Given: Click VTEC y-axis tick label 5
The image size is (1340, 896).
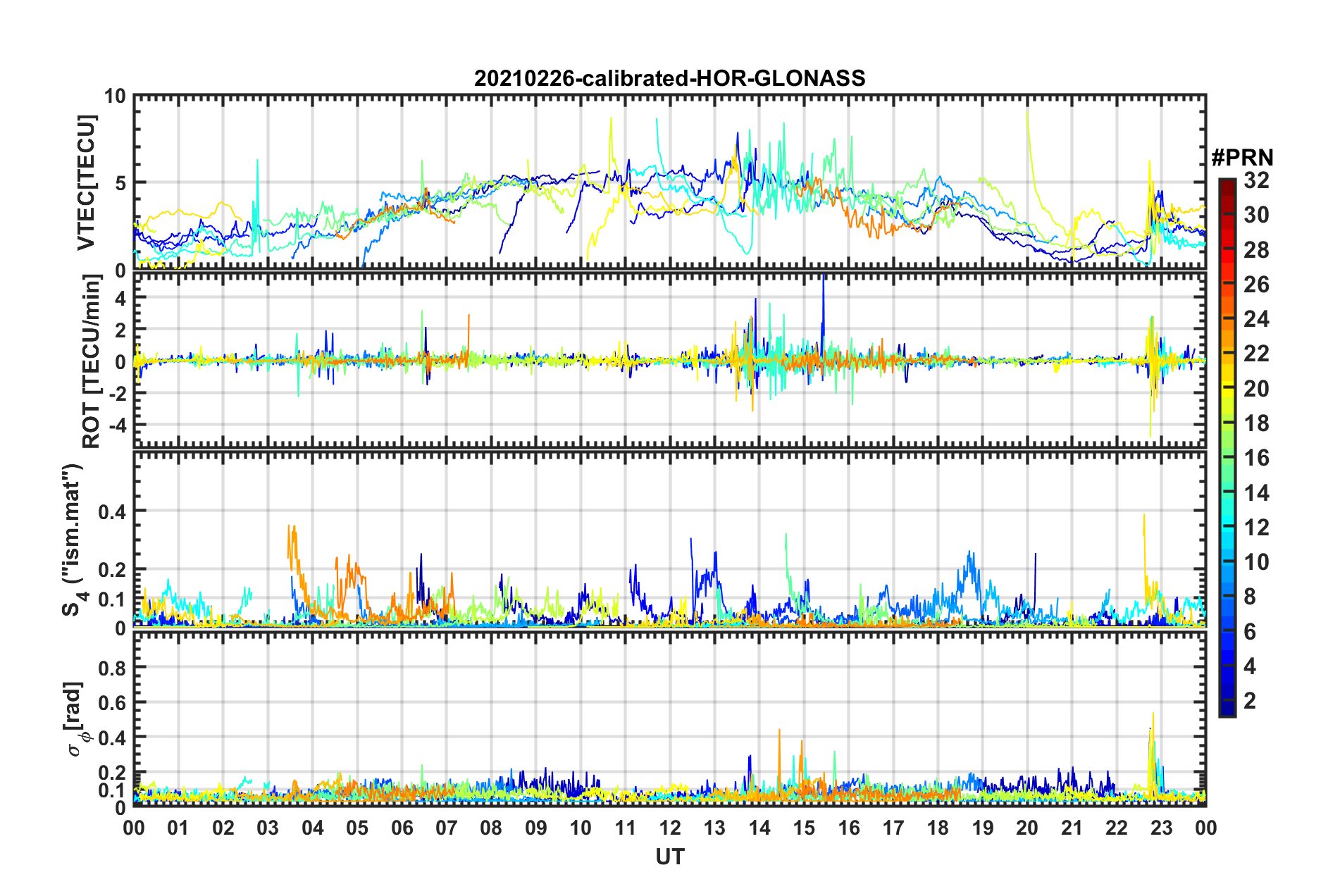Looking at the screenshot, I should [x=120, y=183].
